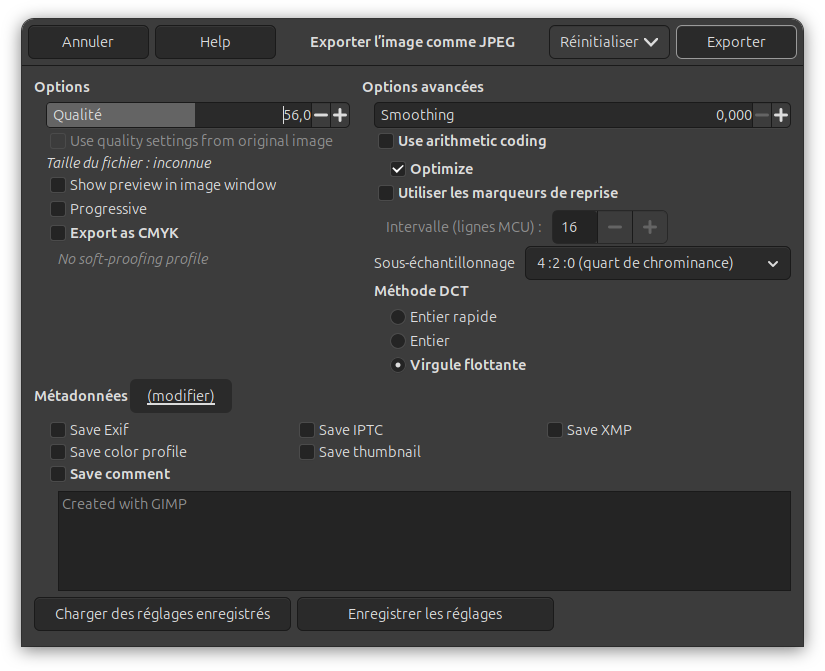Viewport: 825px width, 671px height.
Task: Toggle the Progressive checkbox
Action: click(58, 209)
